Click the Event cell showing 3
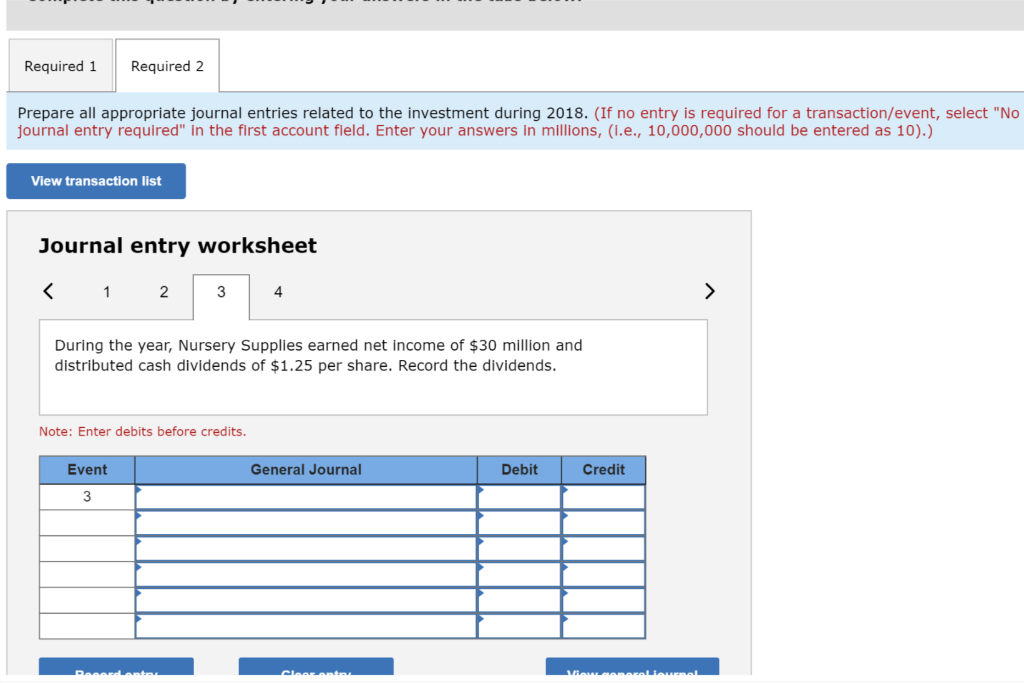This screenshot has width=1024, height=683. click(x=87, y=495)
